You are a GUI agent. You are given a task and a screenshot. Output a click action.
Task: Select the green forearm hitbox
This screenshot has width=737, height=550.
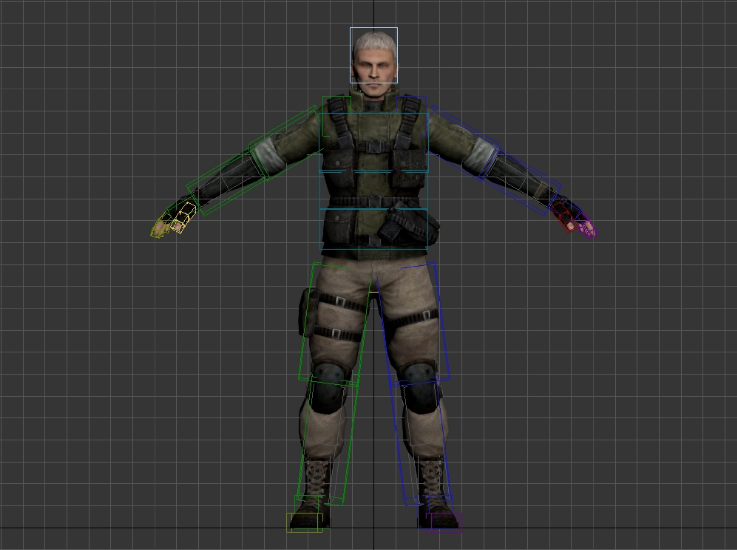227,183
